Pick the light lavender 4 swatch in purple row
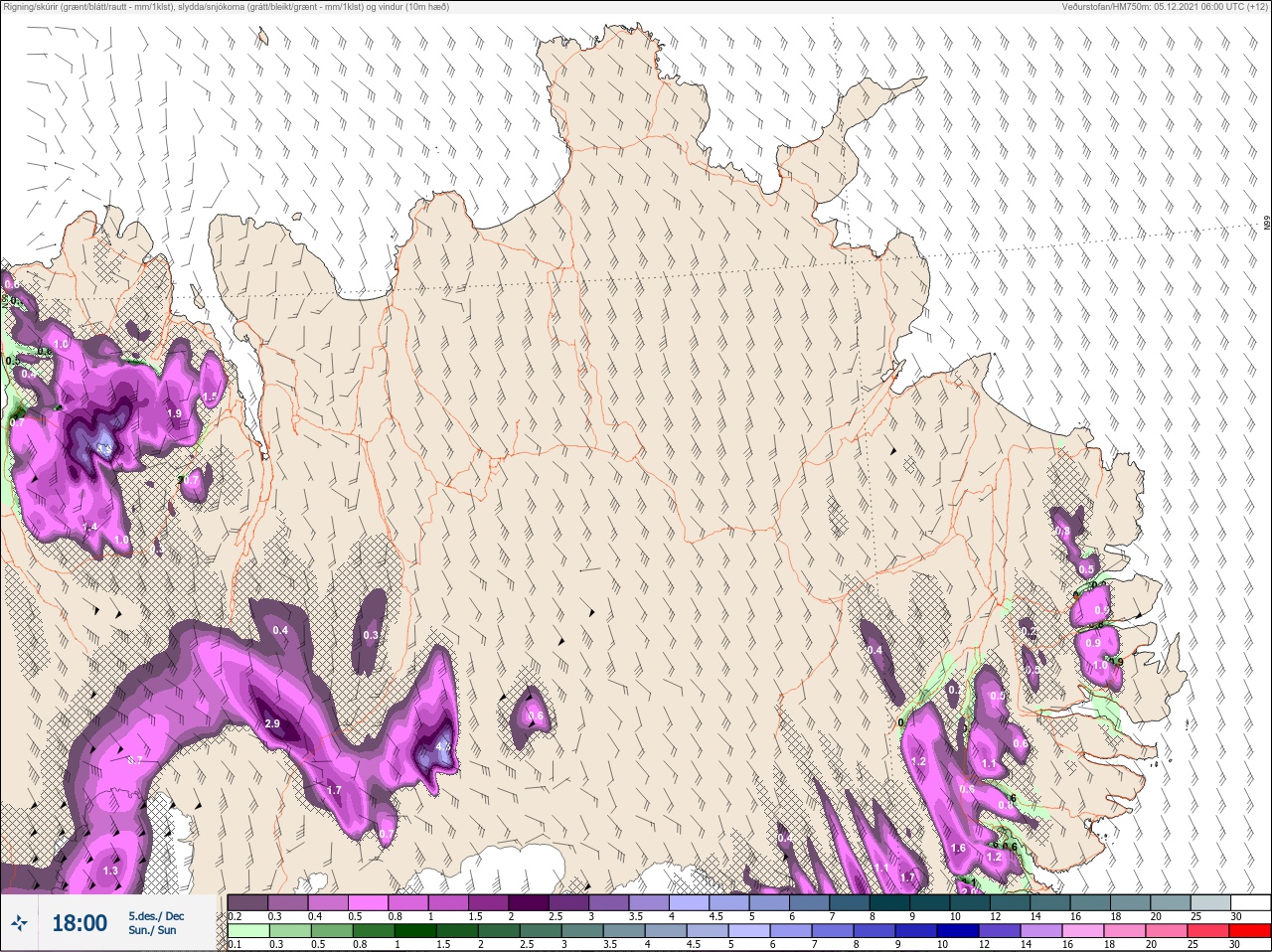Image resolution: width=1272 pixels, height=952 pixels. [x=689, y=902]
